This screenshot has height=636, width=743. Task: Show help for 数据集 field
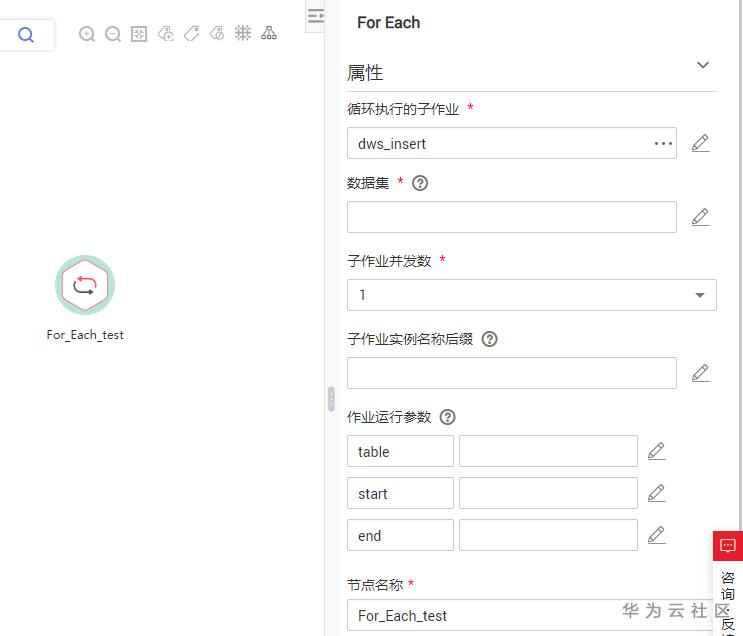(420, 183)
